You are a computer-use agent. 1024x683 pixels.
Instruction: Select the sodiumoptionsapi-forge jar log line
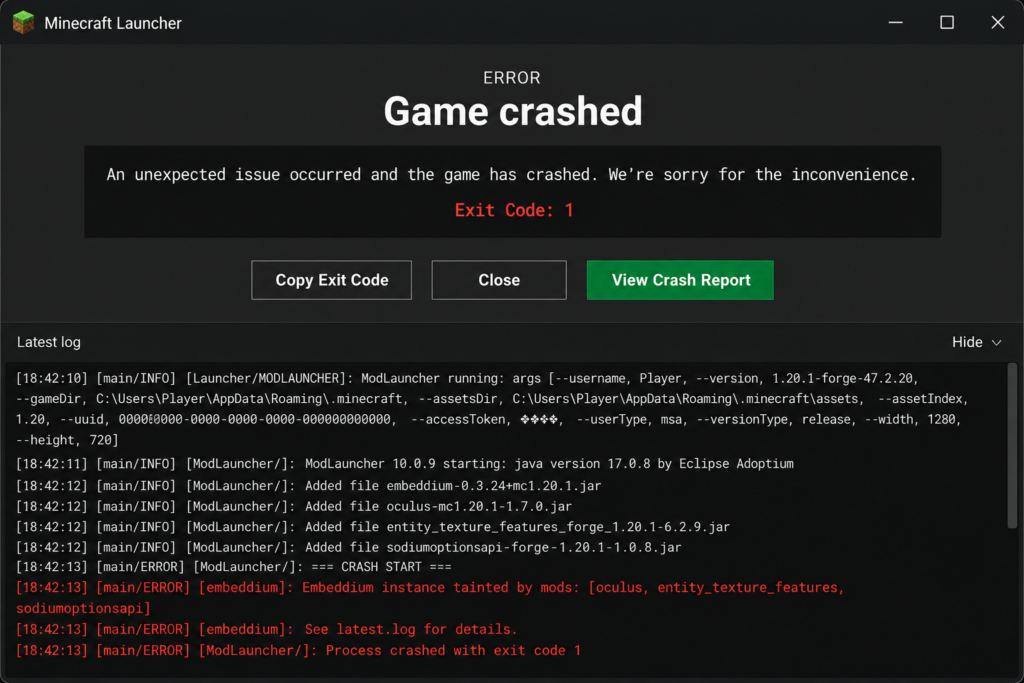click(349, 547)
